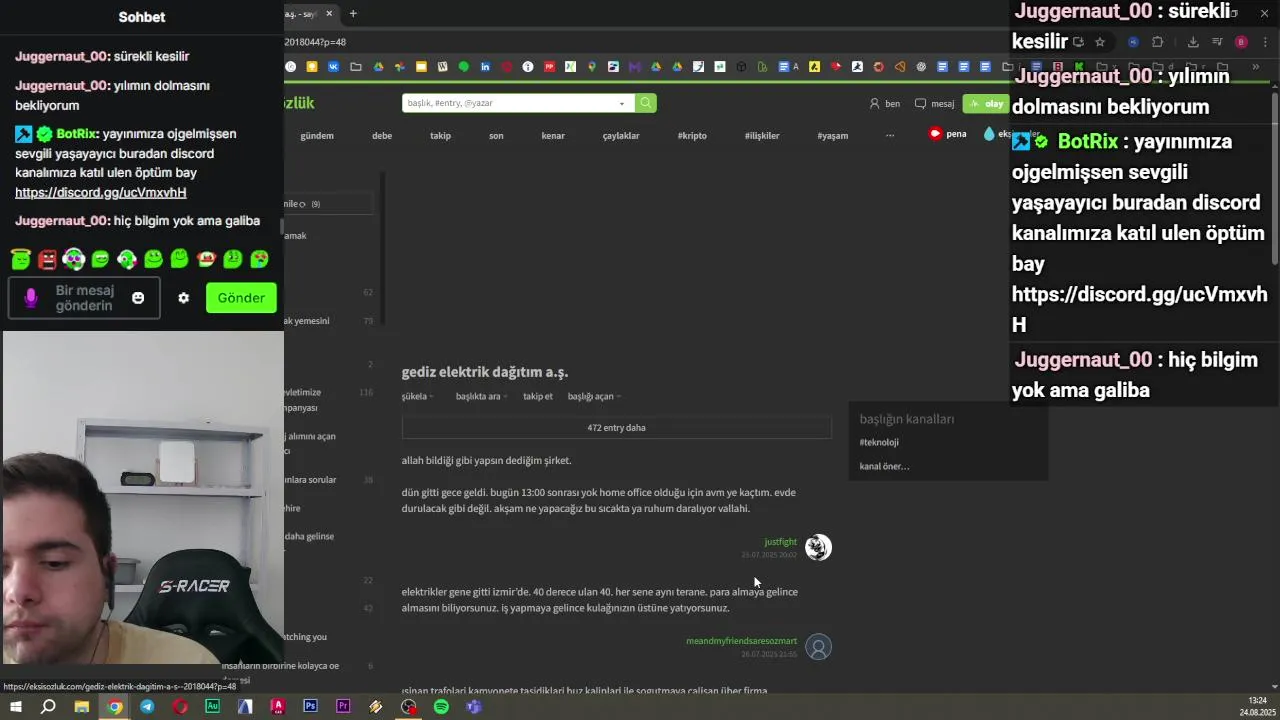Screen dimensions: 1280x720
Task: Open the 'mesaj' messages link
Action: click(x=935, y=104)
